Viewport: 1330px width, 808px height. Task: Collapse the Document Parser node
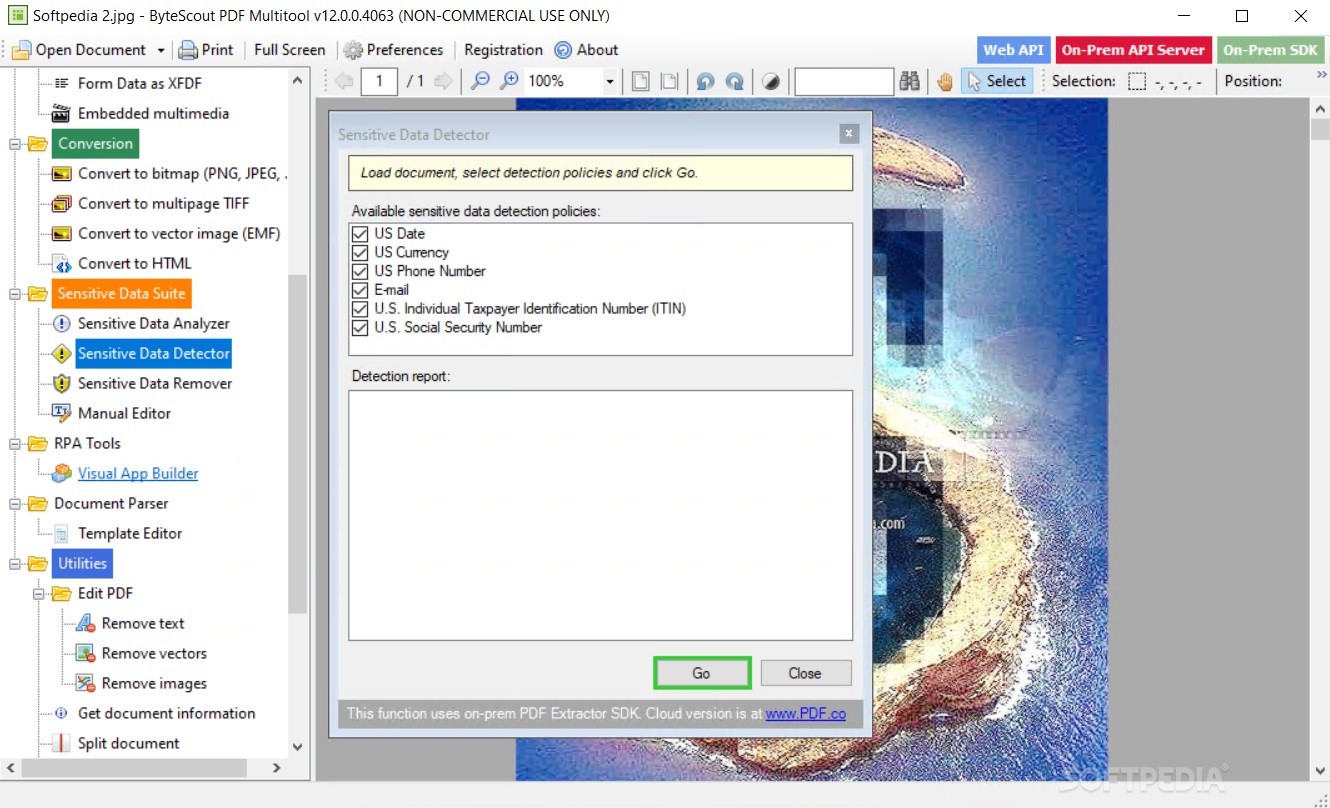[x=15, y=503]
